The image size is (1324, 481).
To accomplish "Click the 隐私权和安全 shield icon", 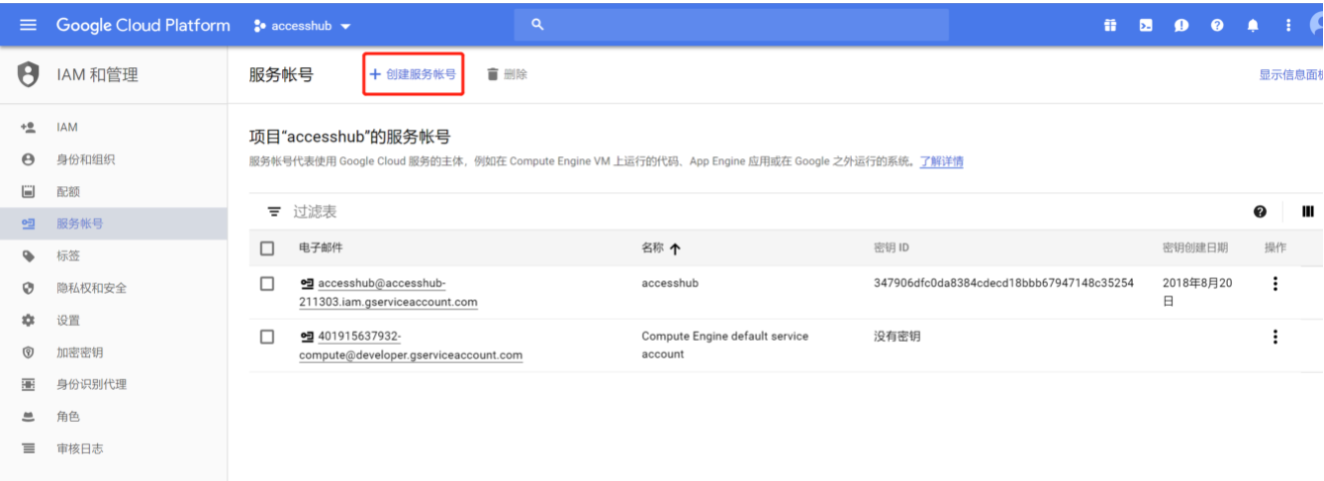I will coord(28,288).
